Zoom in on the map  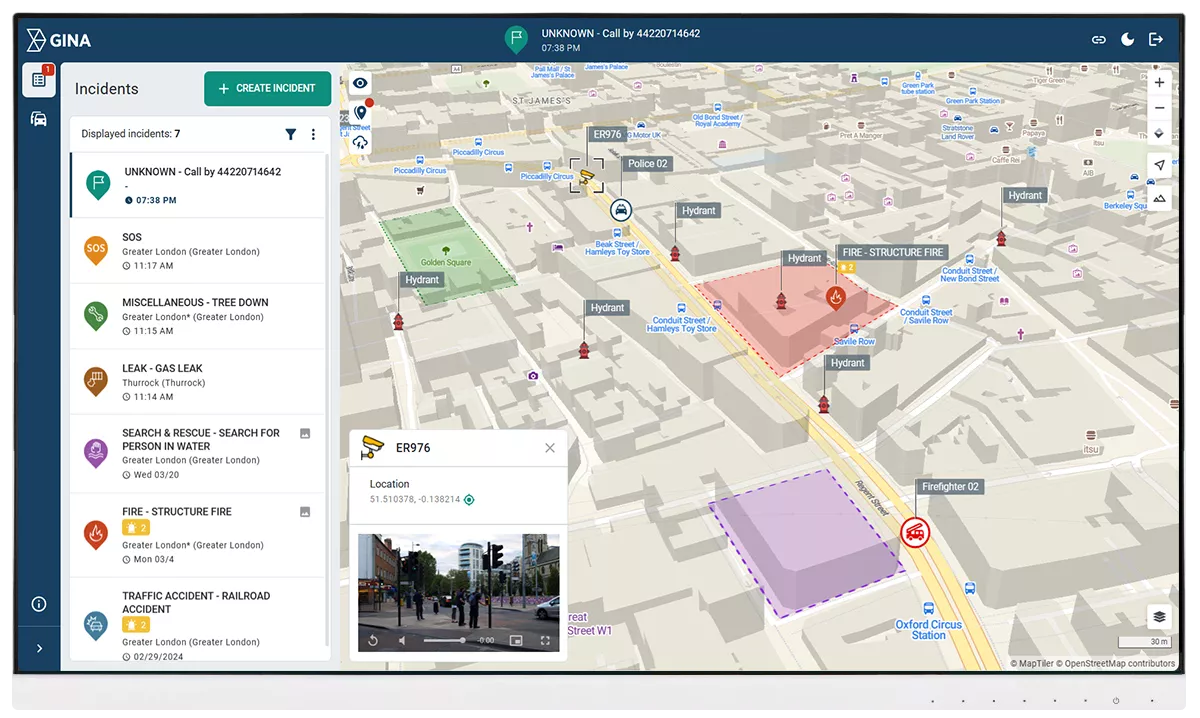click(x=1159, y=83)
